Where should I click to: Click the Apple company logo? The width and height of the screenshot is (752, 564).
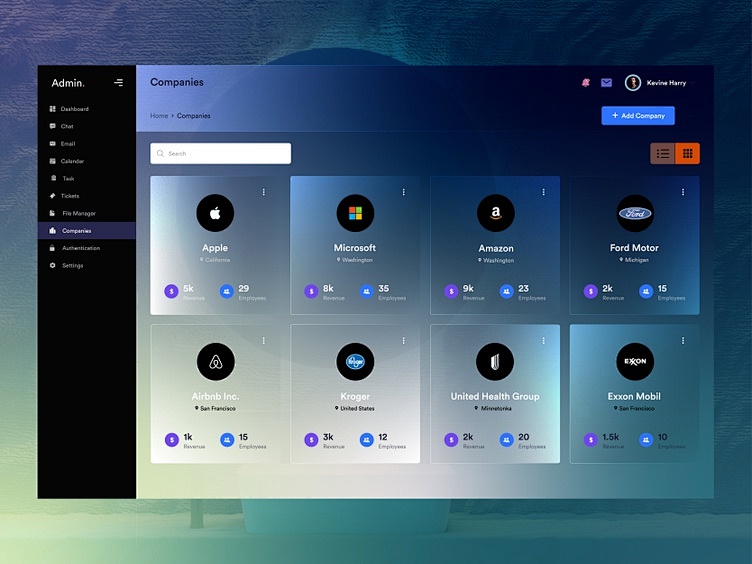coord(215,213)
